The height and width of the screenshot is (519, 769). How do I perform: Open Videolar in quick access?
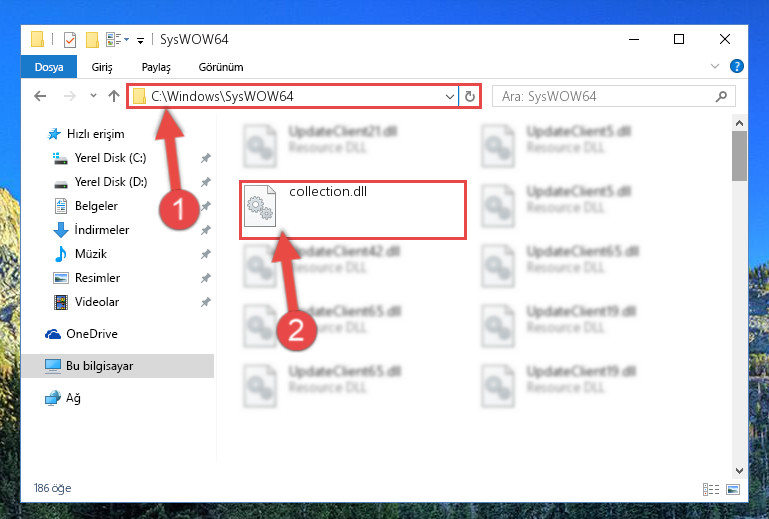click(x=86, y=302)
